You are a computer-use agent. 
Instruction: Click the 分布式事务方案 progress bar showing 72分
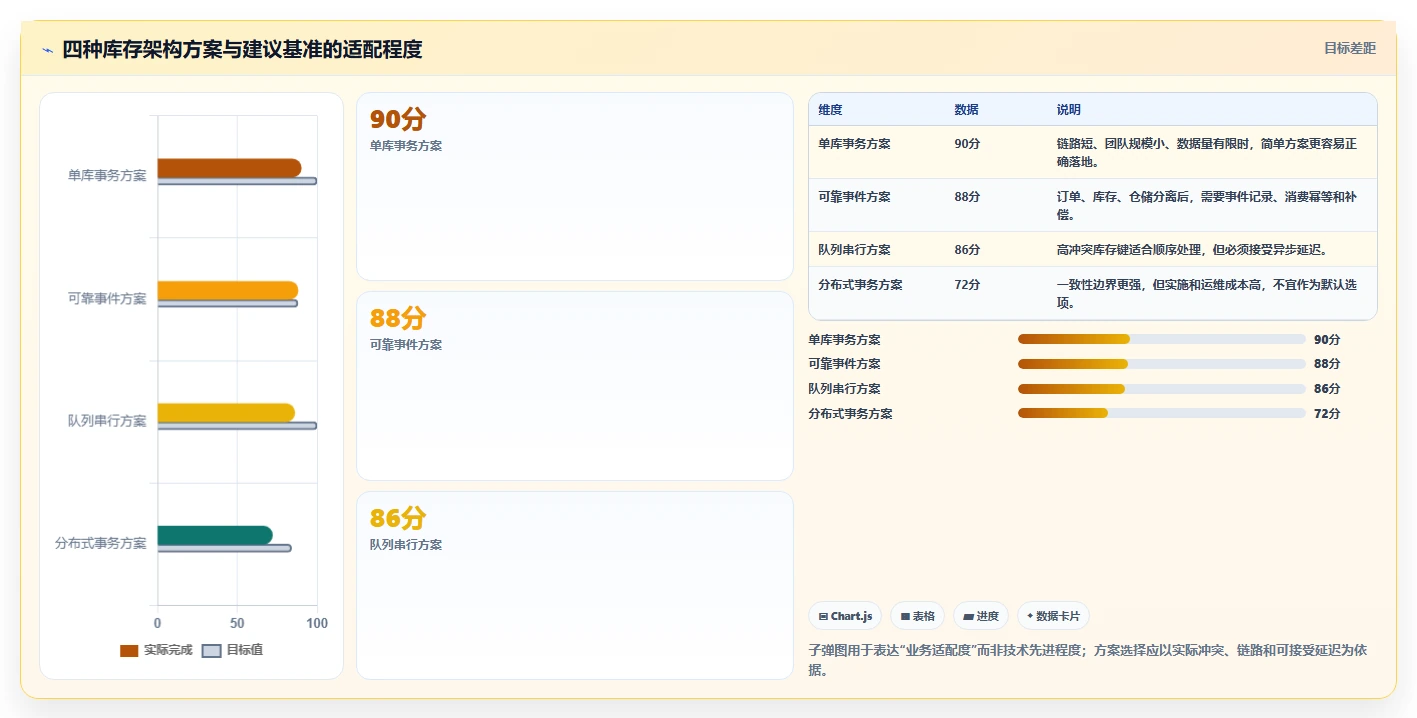(x=1161, y=413)
